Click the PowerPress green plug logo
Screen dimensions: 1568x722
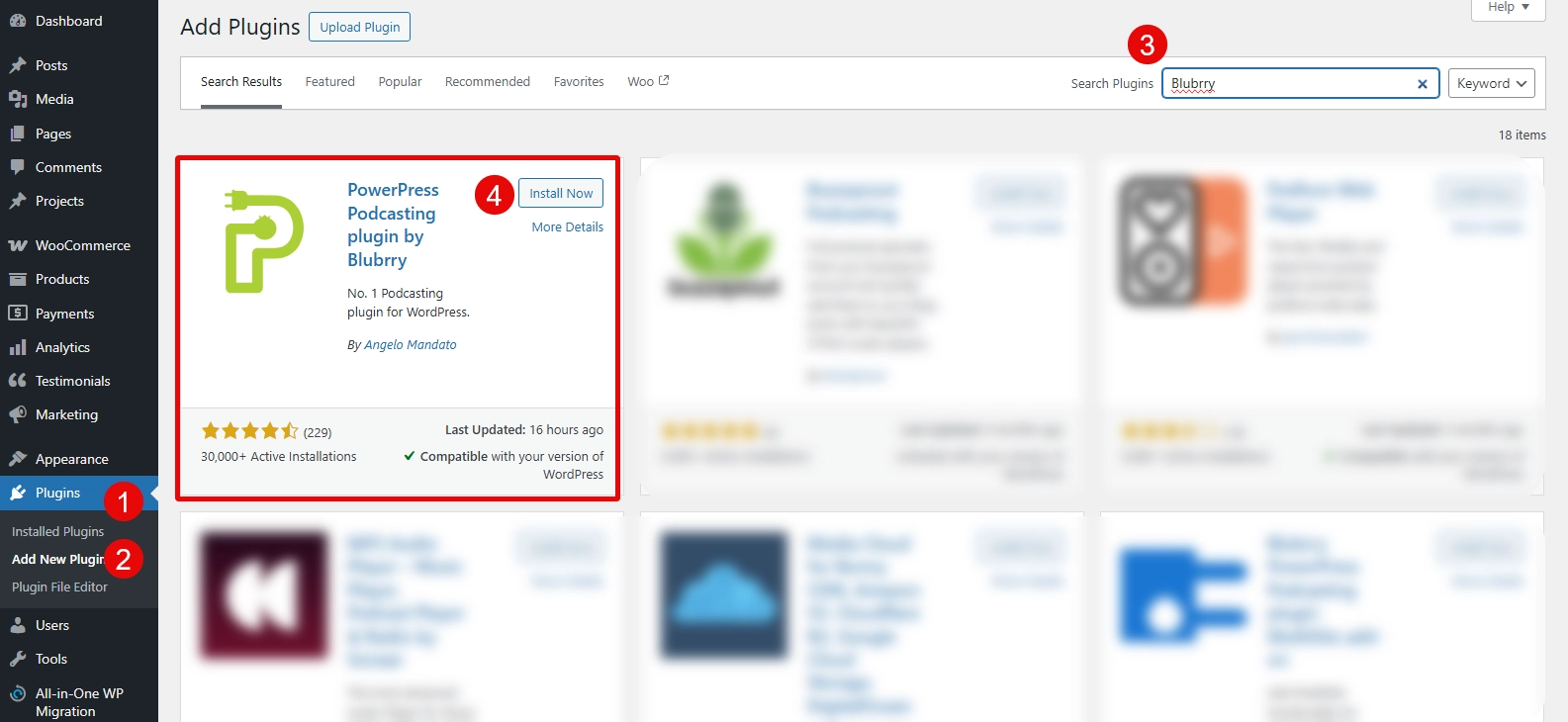[263, 241]
